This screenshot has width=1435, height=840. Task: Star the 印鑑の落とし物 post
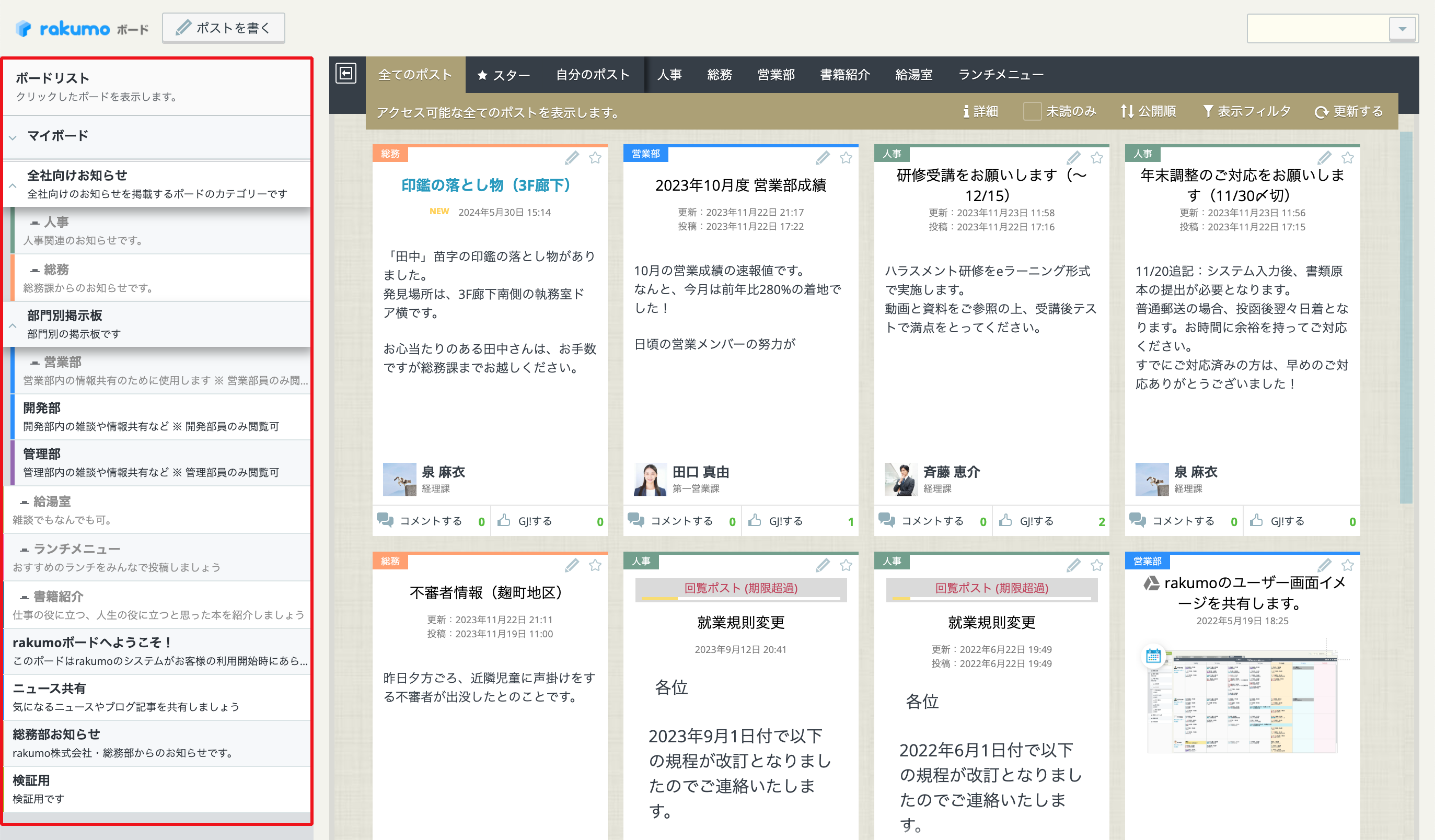point(595,158)
